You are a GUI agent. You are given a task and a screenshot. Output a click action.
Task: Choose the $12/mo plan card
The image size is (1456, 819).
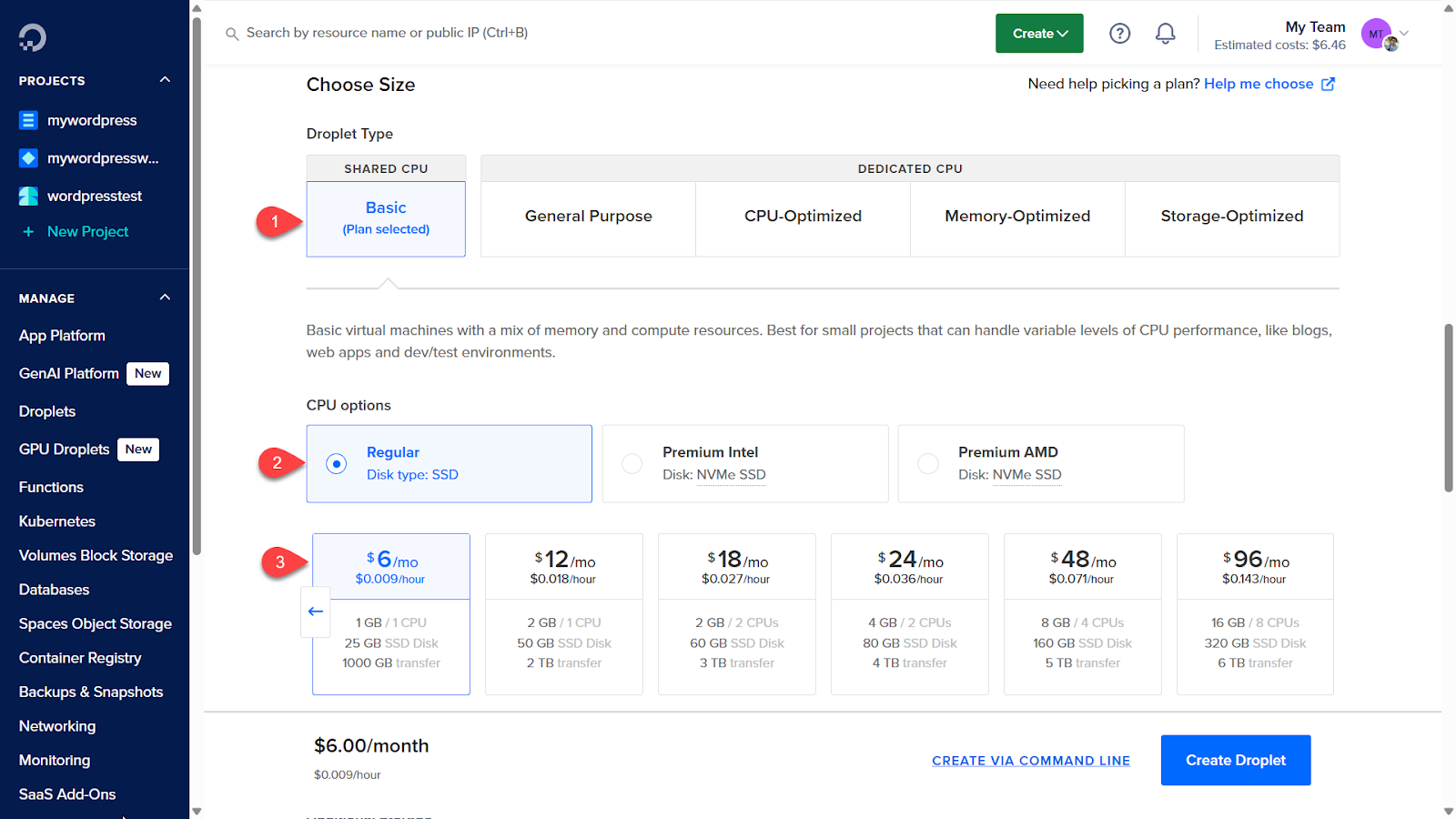click(x=564, y=614)
